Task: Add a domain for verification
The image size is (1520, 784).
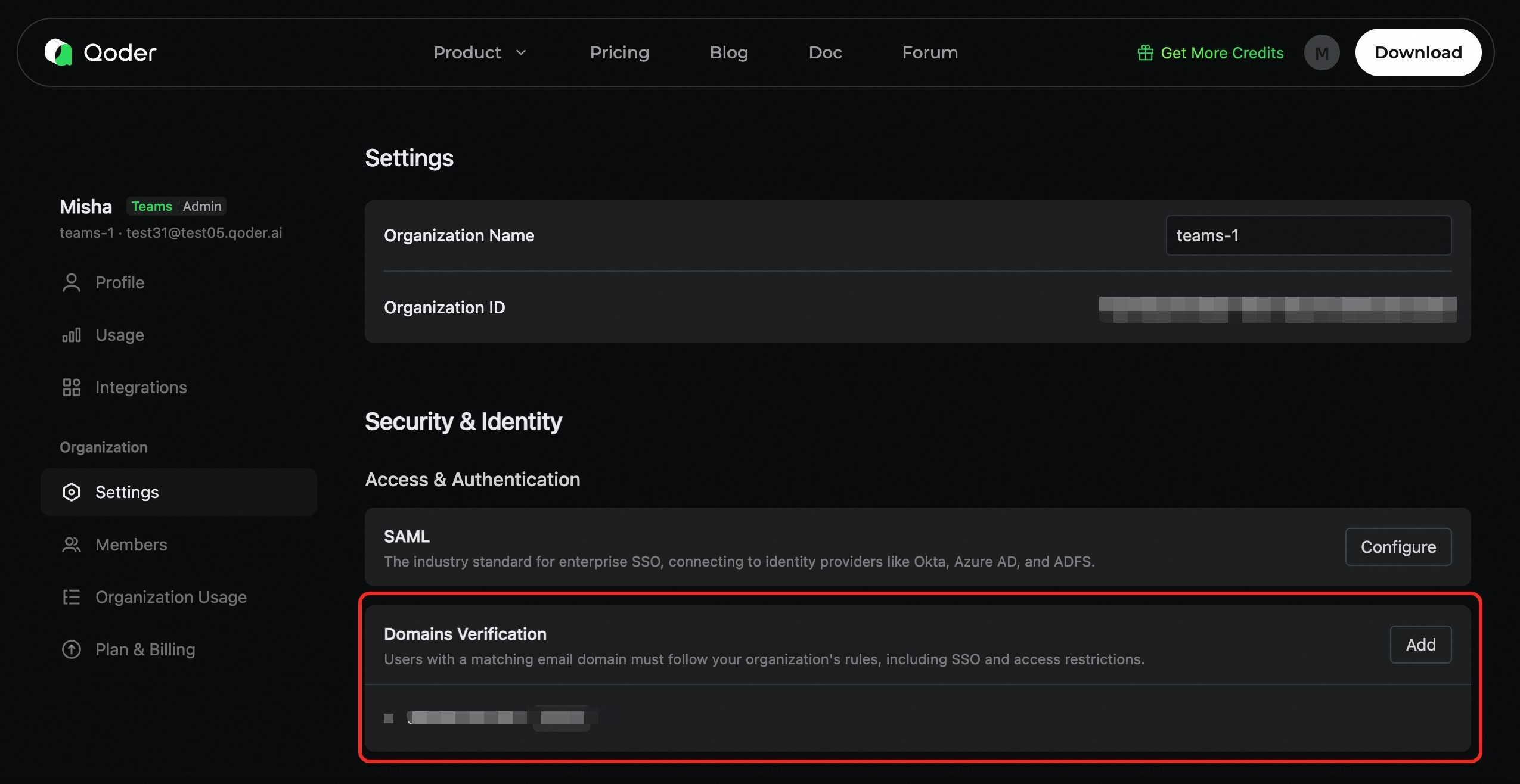Action: coord(1420,645)
